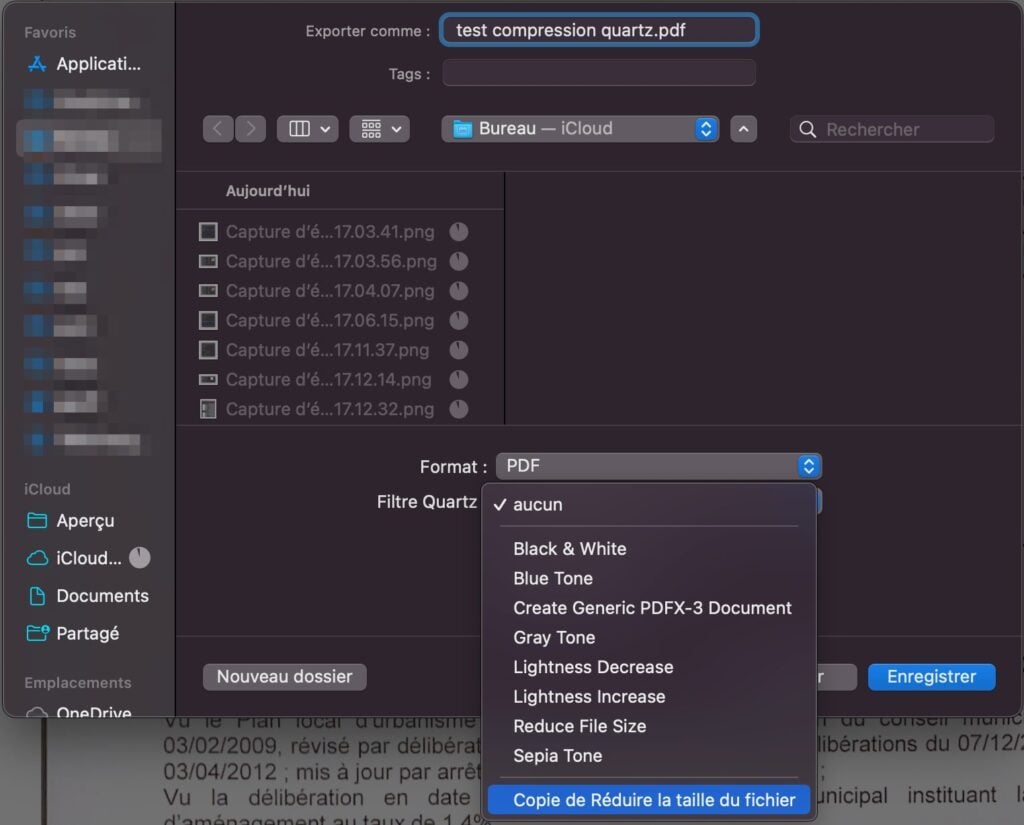Click the Rechercher search field
The width and height of the screenshot is (1024, 825).
pos(892,129)
